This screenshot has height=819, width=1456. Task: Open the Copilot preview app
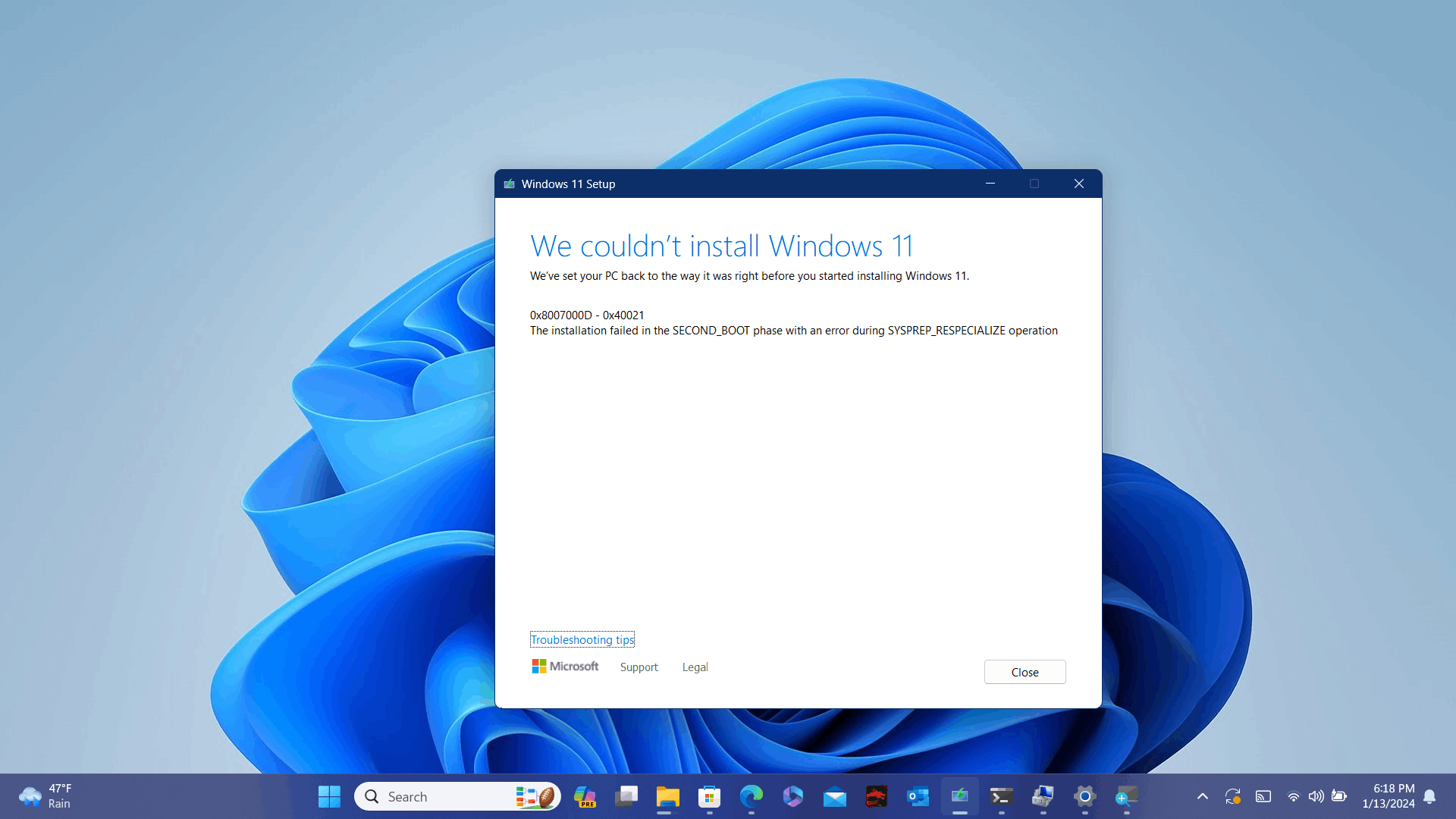point(585,796)
